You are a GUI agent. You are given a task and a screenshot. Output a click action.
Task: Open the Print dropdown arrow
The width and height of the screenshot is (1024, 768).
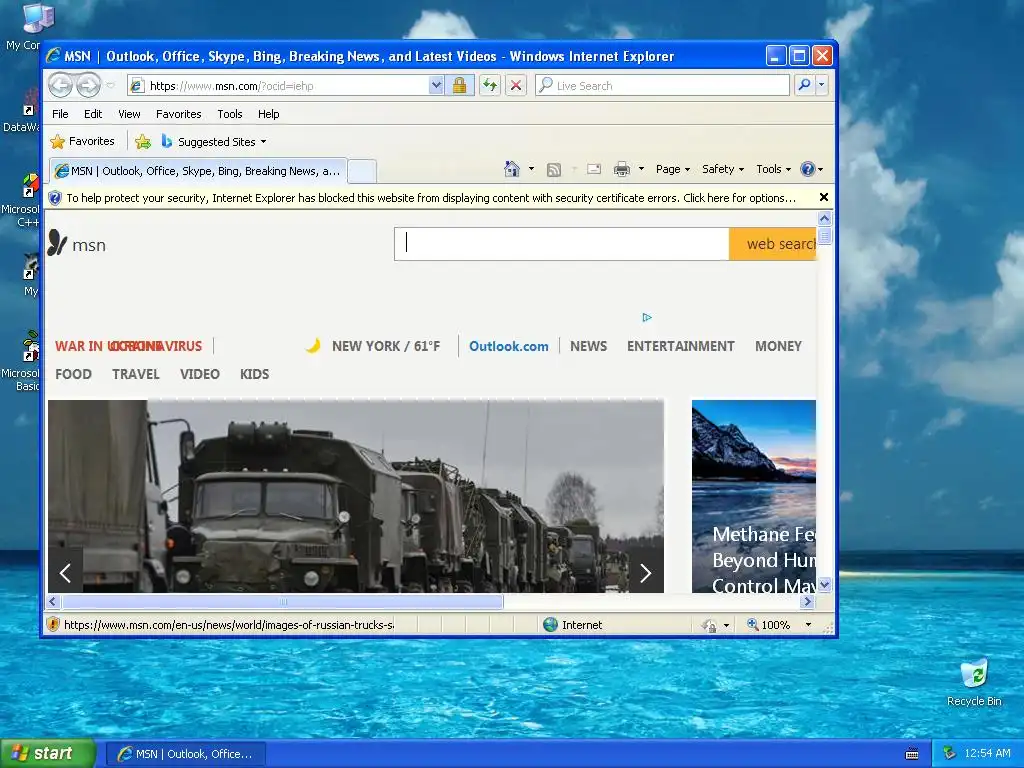tap(641, 169)
